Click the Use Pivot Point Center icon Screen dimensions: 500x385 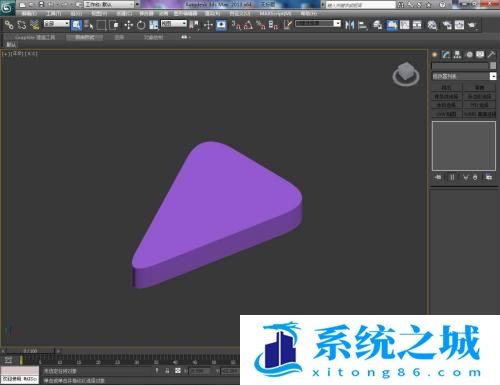coord(194,25)
